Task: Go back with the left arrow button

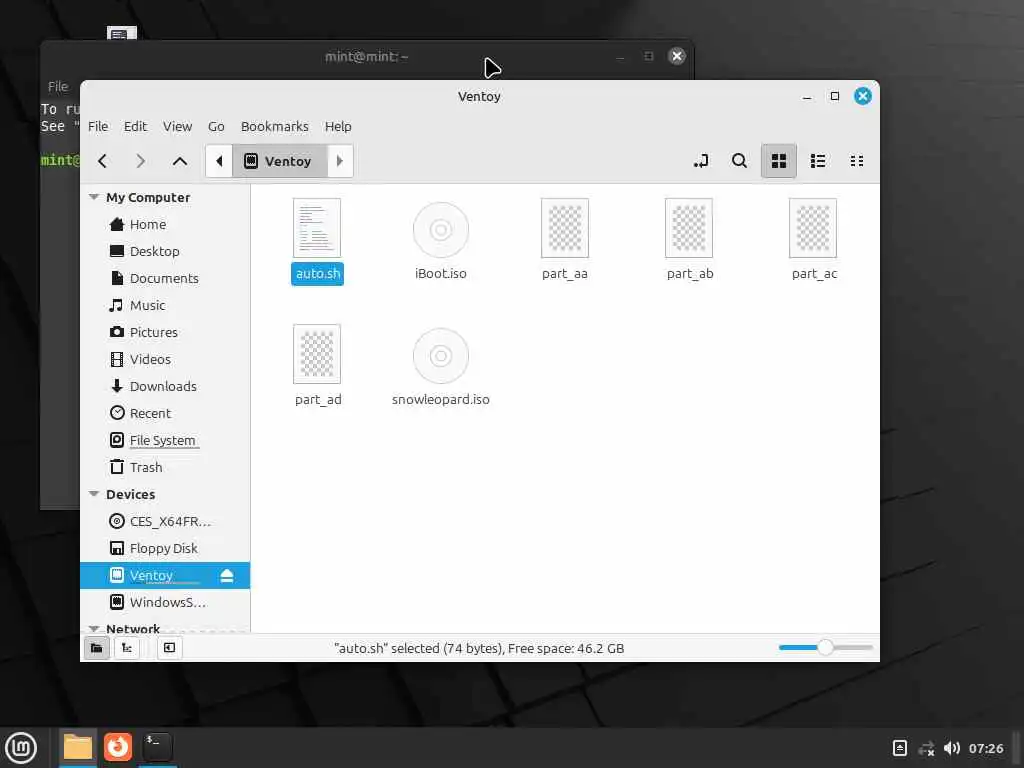Action: (103, 161)
